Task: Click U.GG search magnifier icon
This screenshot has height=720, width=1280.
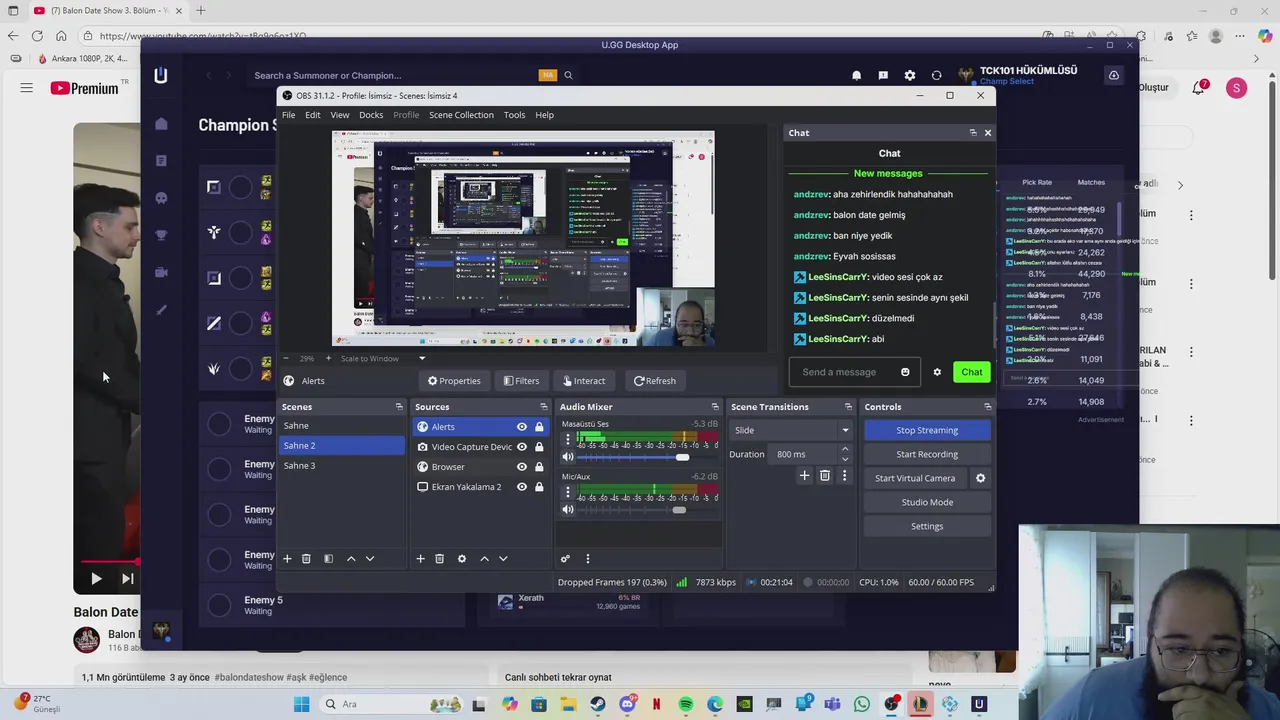Action: 568,75
